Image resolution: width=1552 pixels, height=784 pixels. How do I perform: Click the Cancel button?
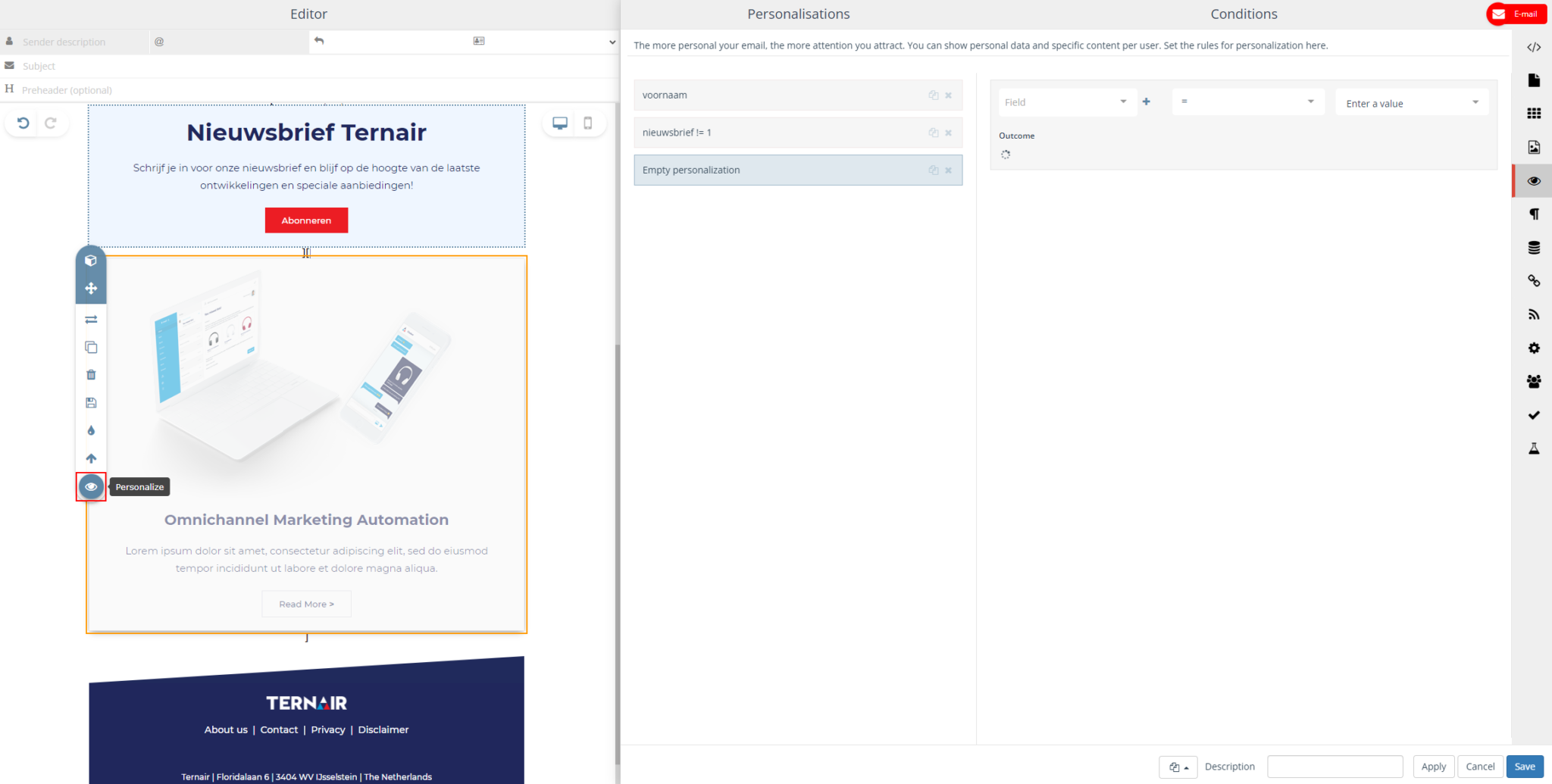[1480, 767]
